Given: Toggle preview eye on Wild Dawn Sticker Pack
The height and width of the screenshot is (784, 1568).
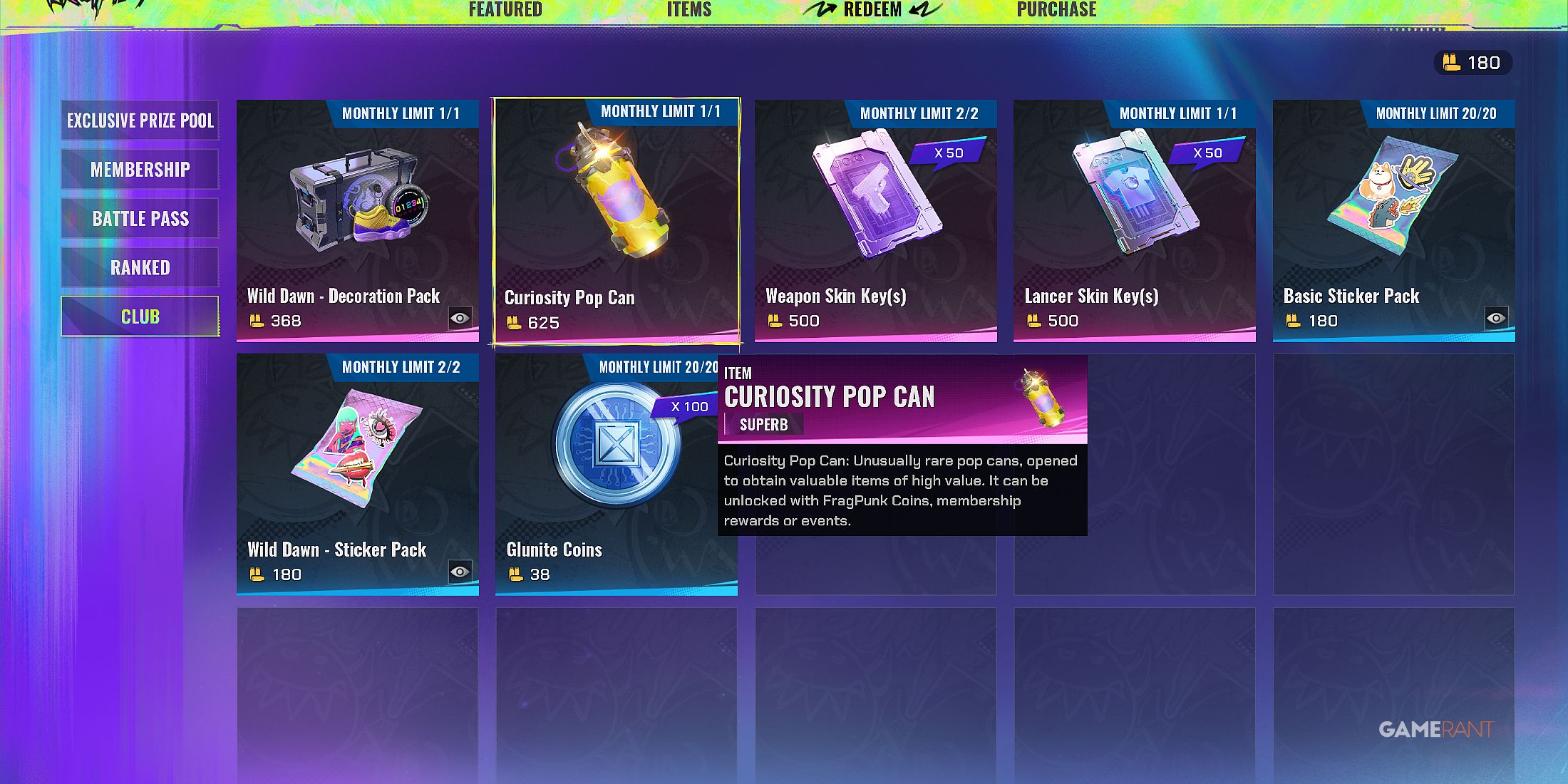Looking at the screenshot, I should pos(460,572).
